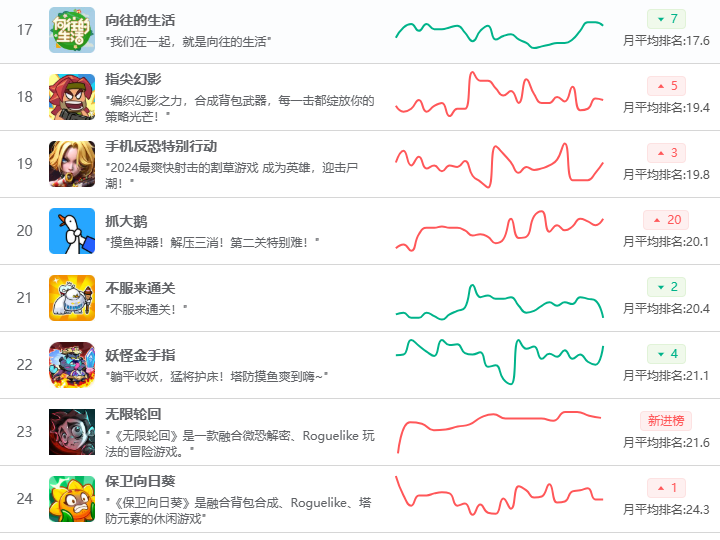Click the 抓大鹅 title link
The image size is (720, 540).
pos(126,221)
